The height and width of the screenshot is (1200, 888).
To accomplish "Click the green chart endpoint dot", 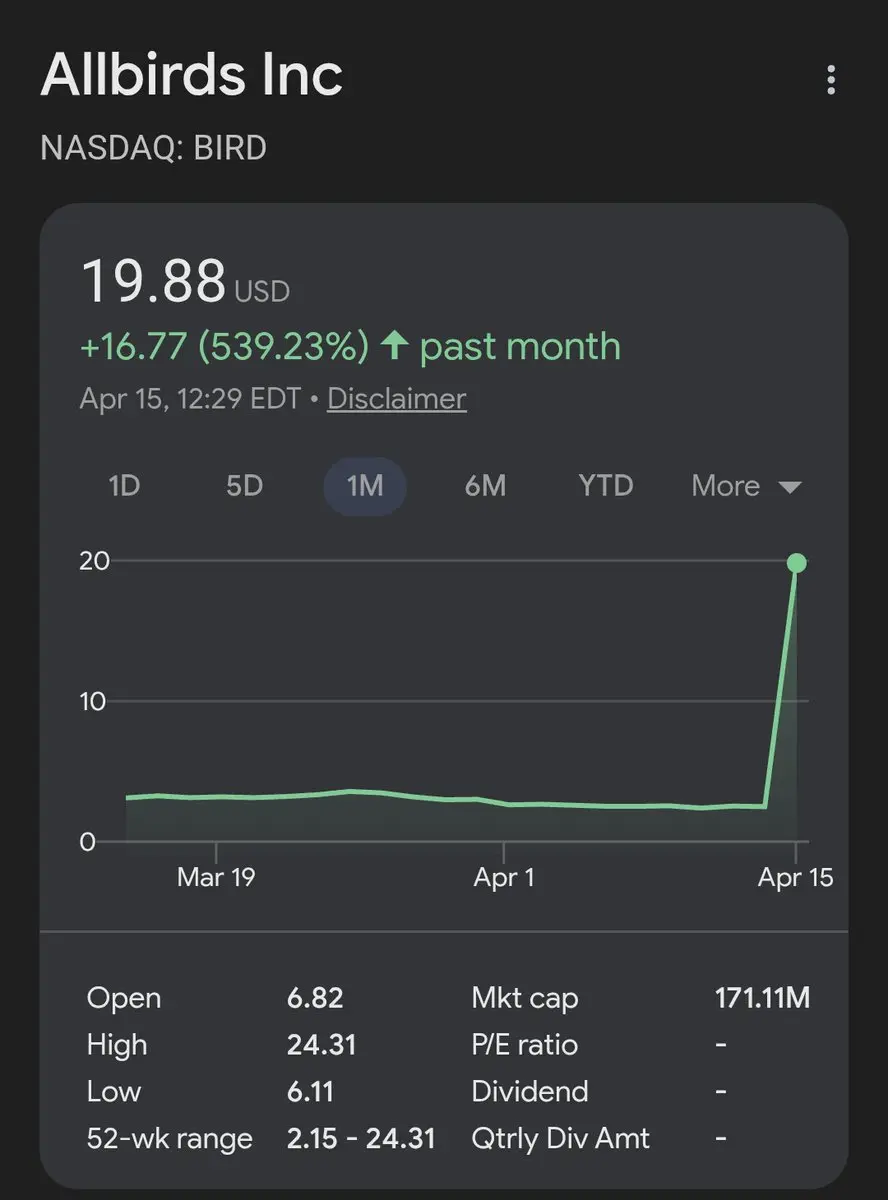I will pyautogui.click(x=796, y=563).
